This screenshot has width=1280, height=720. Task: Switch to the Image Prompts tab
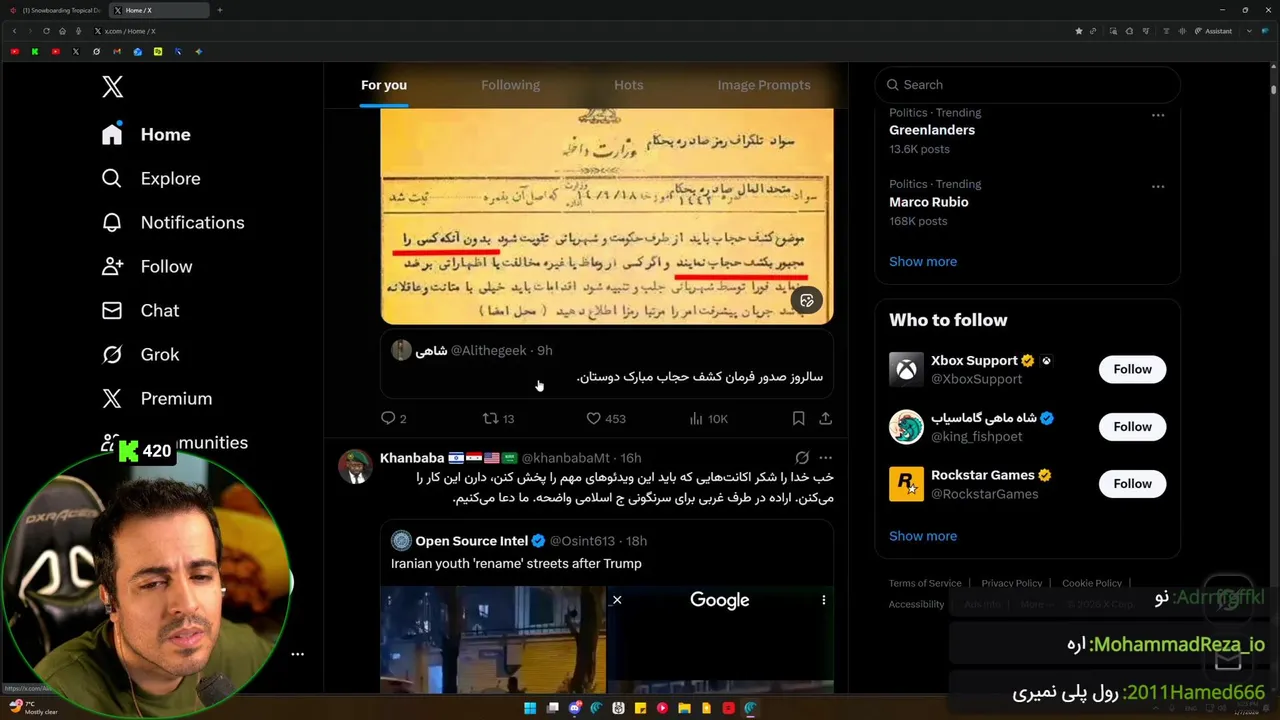pyautogui.click(x=764, y=85)
